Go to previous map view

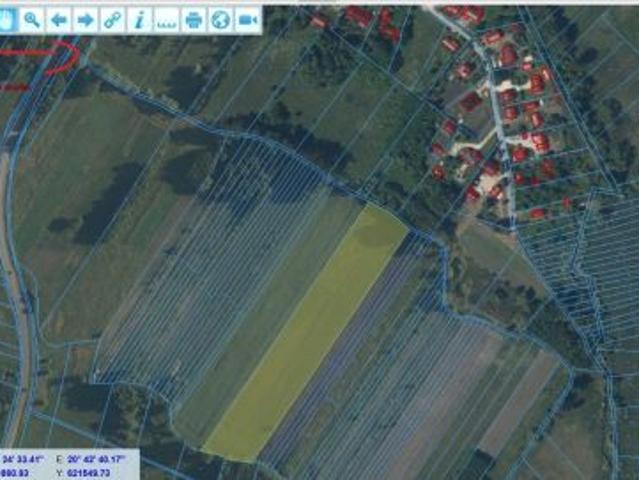[59, 20]
